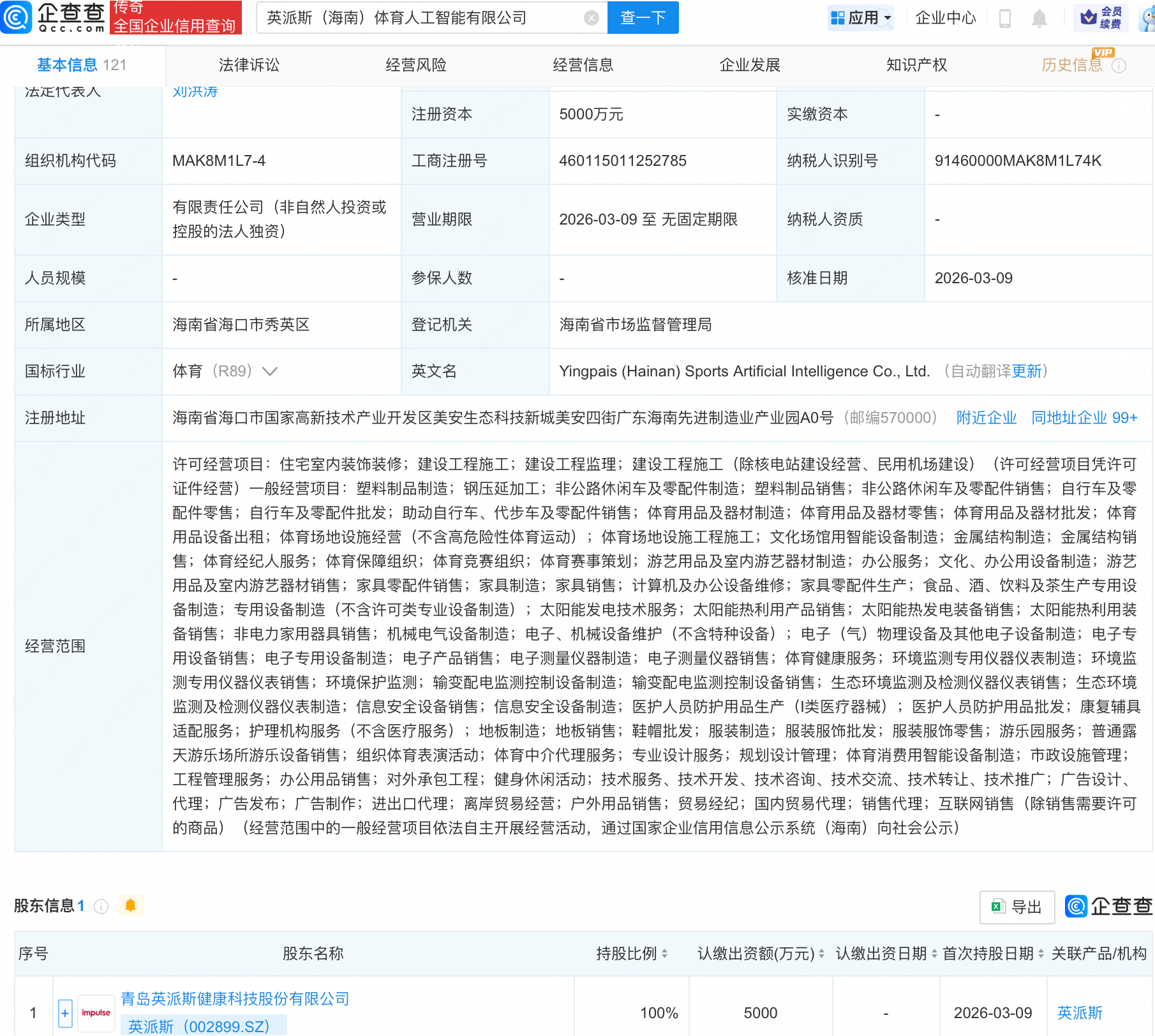Click the legal representative 刘洪涛 link

[x=195, y=92]
